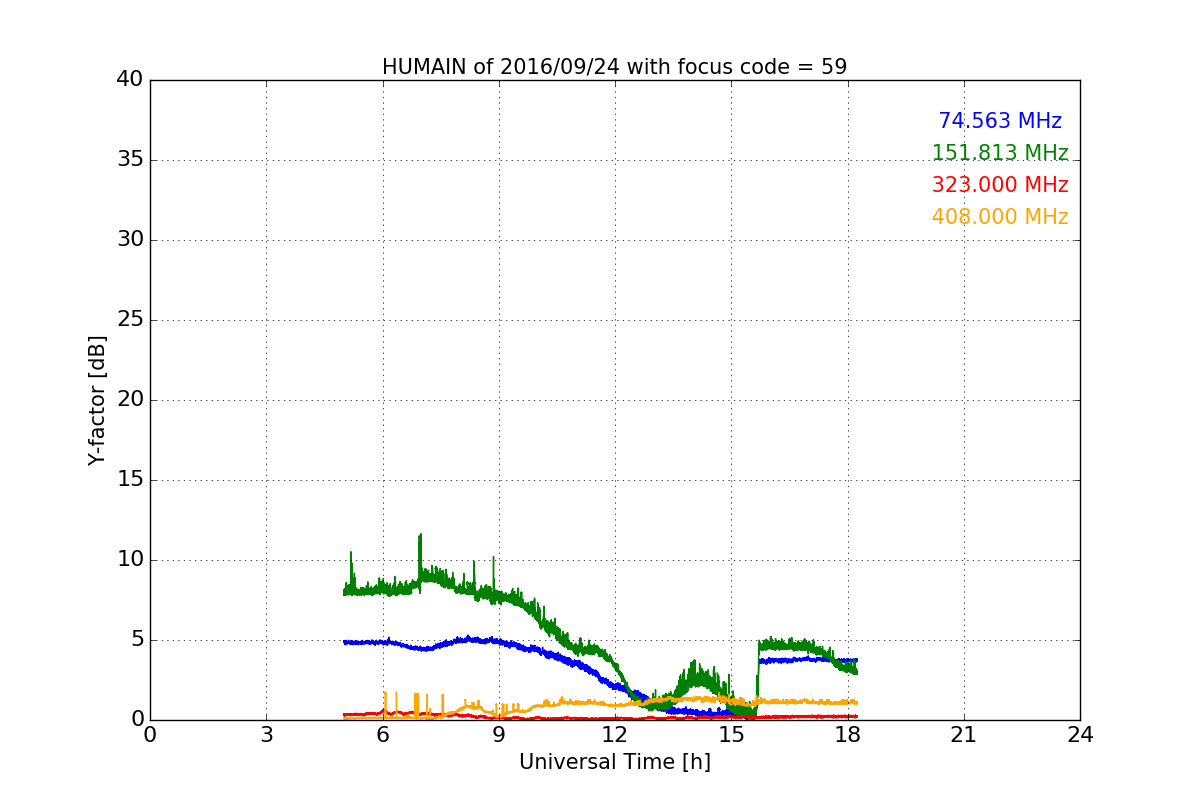Click the y-axis tick label 10
Screen dimensions: 1200x800
point(130,560)
